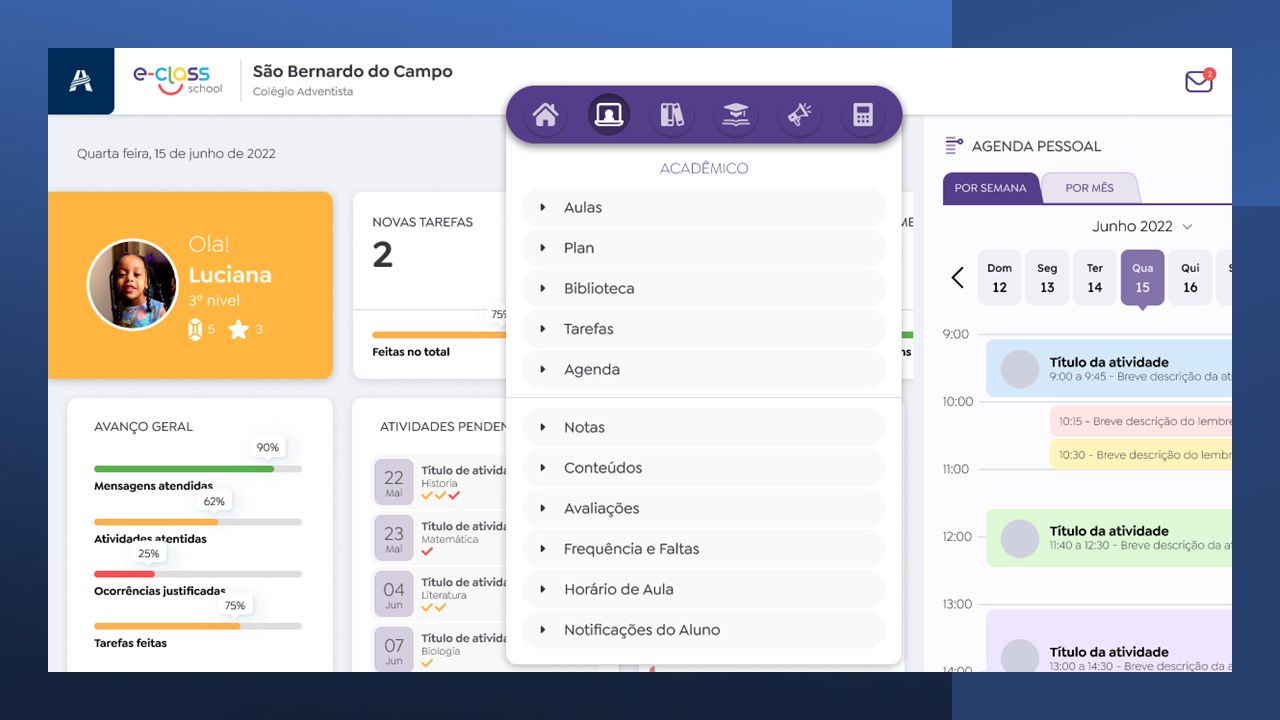
Task: Switch to the Por Mês tab
Action: tap(1090, 188)
